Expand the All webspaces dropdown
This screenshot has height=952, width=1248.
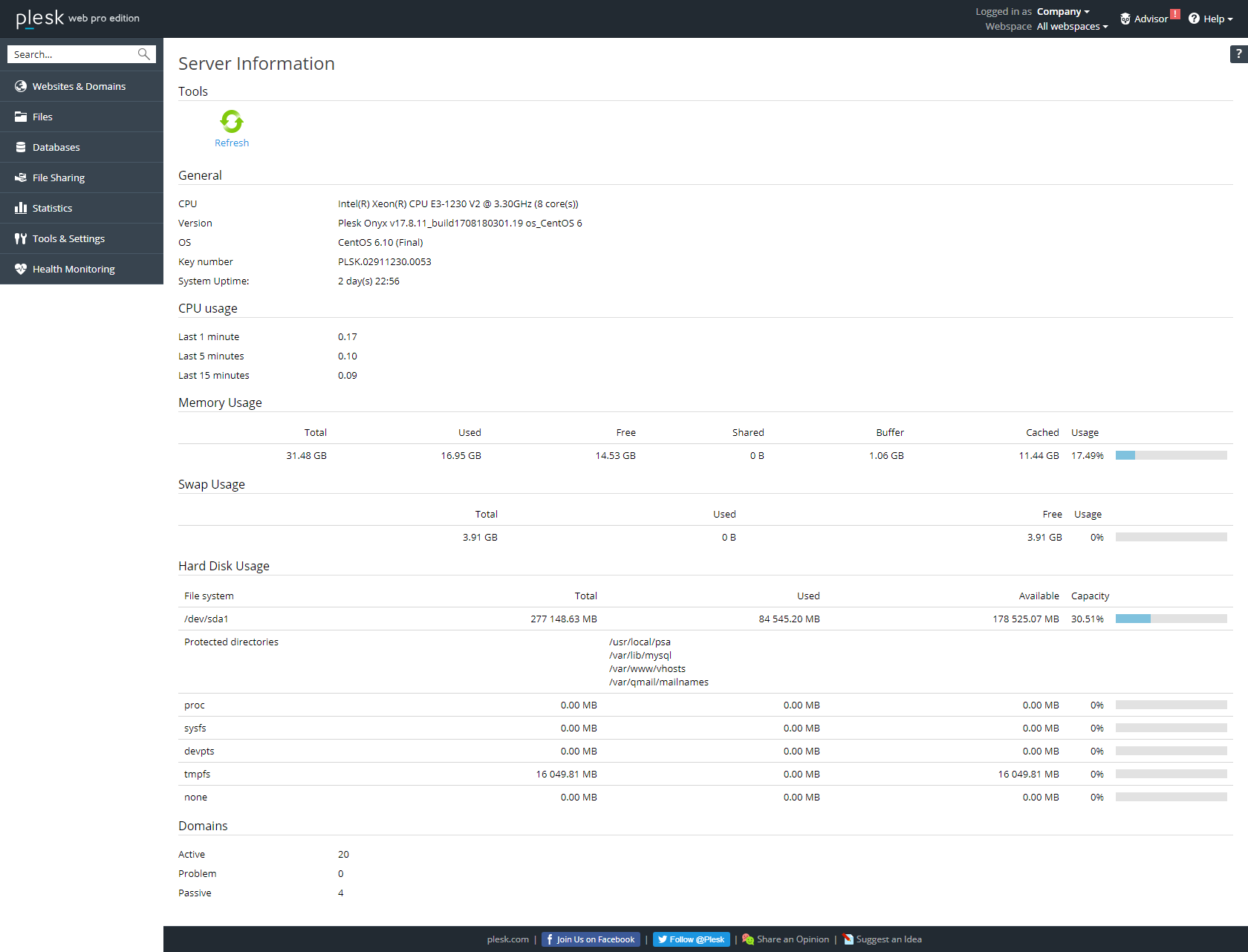1072,26
